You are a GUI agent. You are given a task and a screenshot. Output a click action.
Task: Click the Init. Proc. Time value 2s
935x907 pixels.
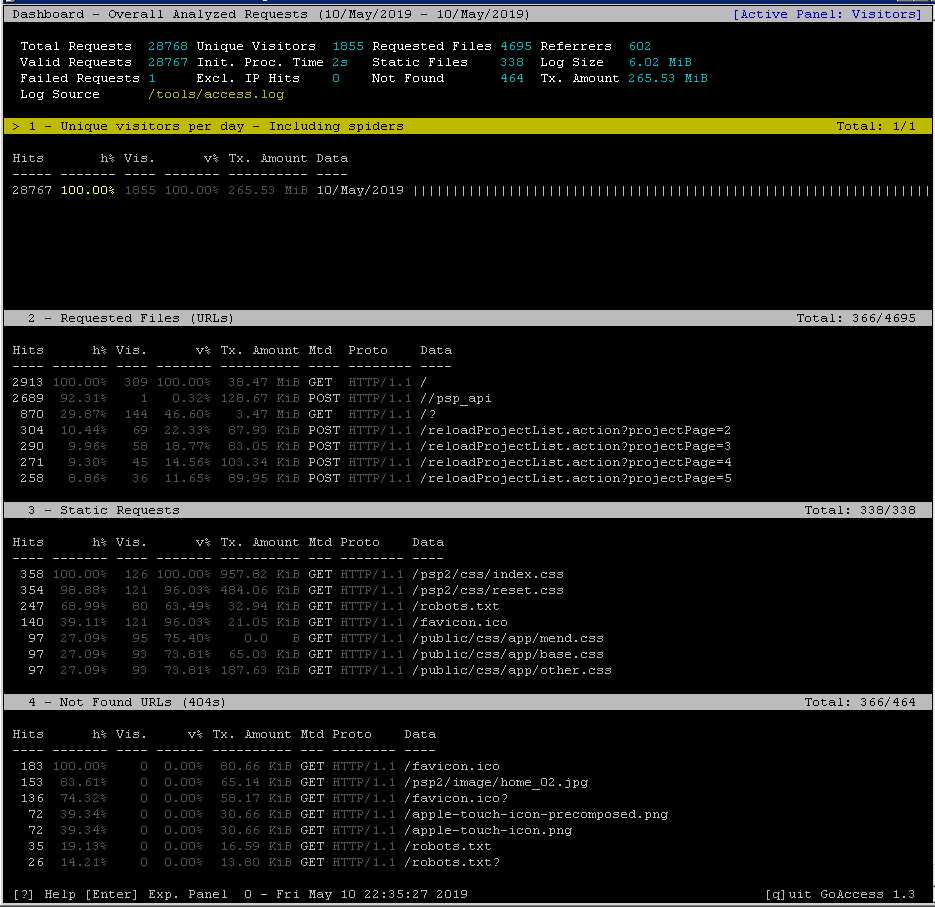(340, 62)
